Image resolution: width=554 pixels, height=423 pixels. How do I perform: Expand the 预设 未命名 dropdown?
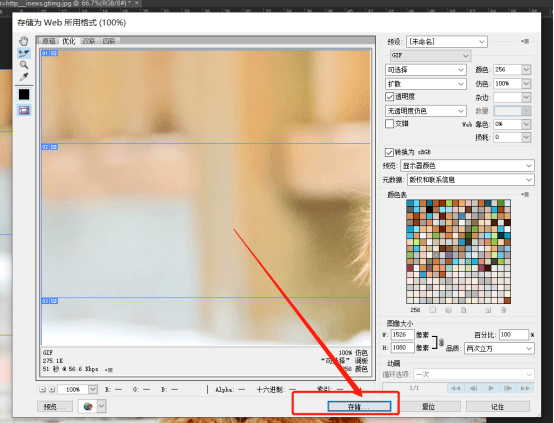tap(447, 42)
